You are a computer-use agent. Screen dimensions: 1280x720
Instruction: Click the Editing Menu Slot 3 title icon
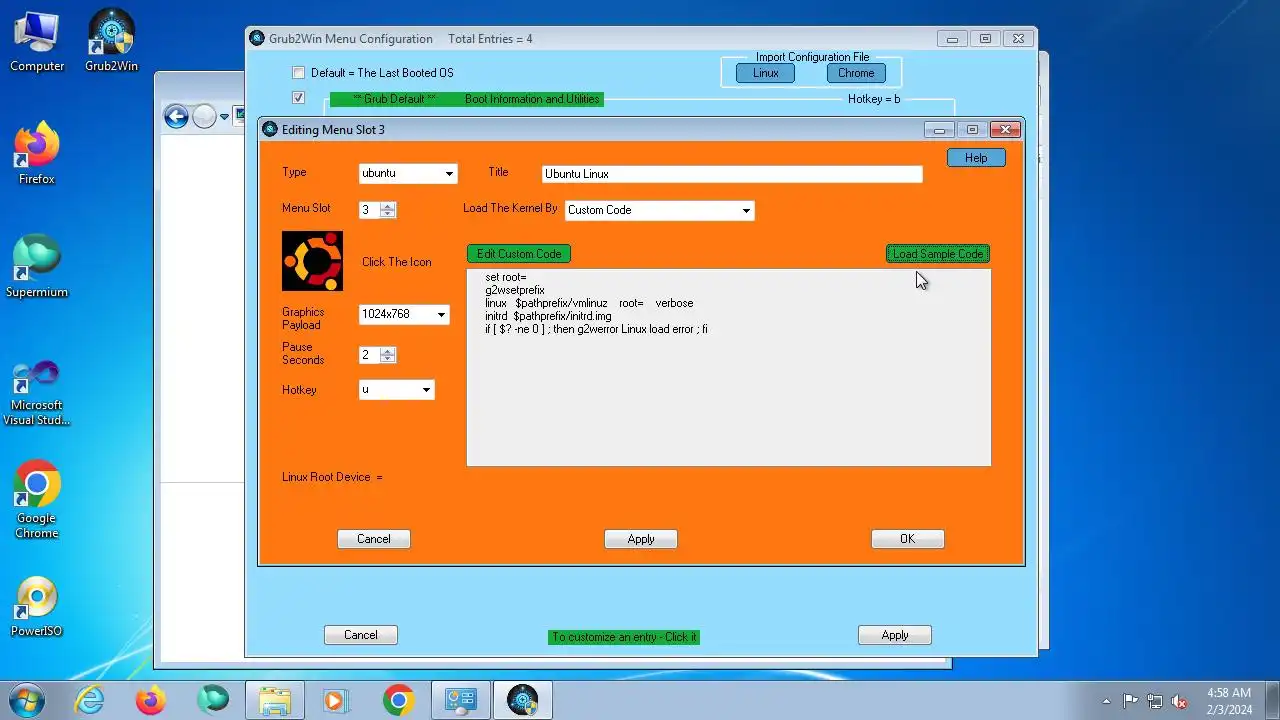point(270,129)
